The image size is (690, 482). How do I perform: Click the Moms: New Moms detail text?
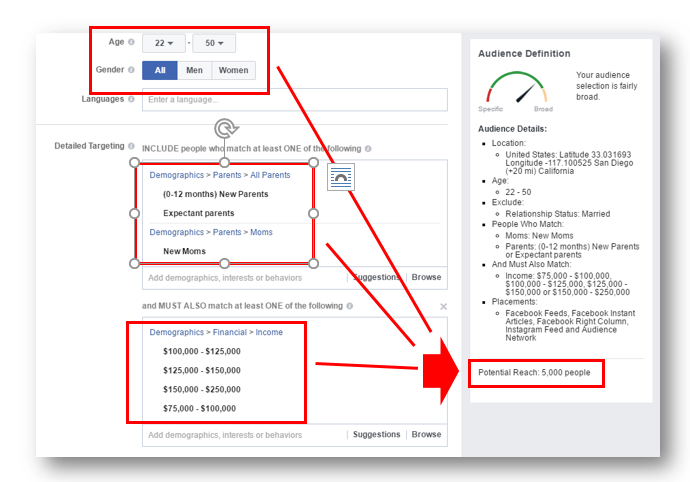(x=539, y=236)
